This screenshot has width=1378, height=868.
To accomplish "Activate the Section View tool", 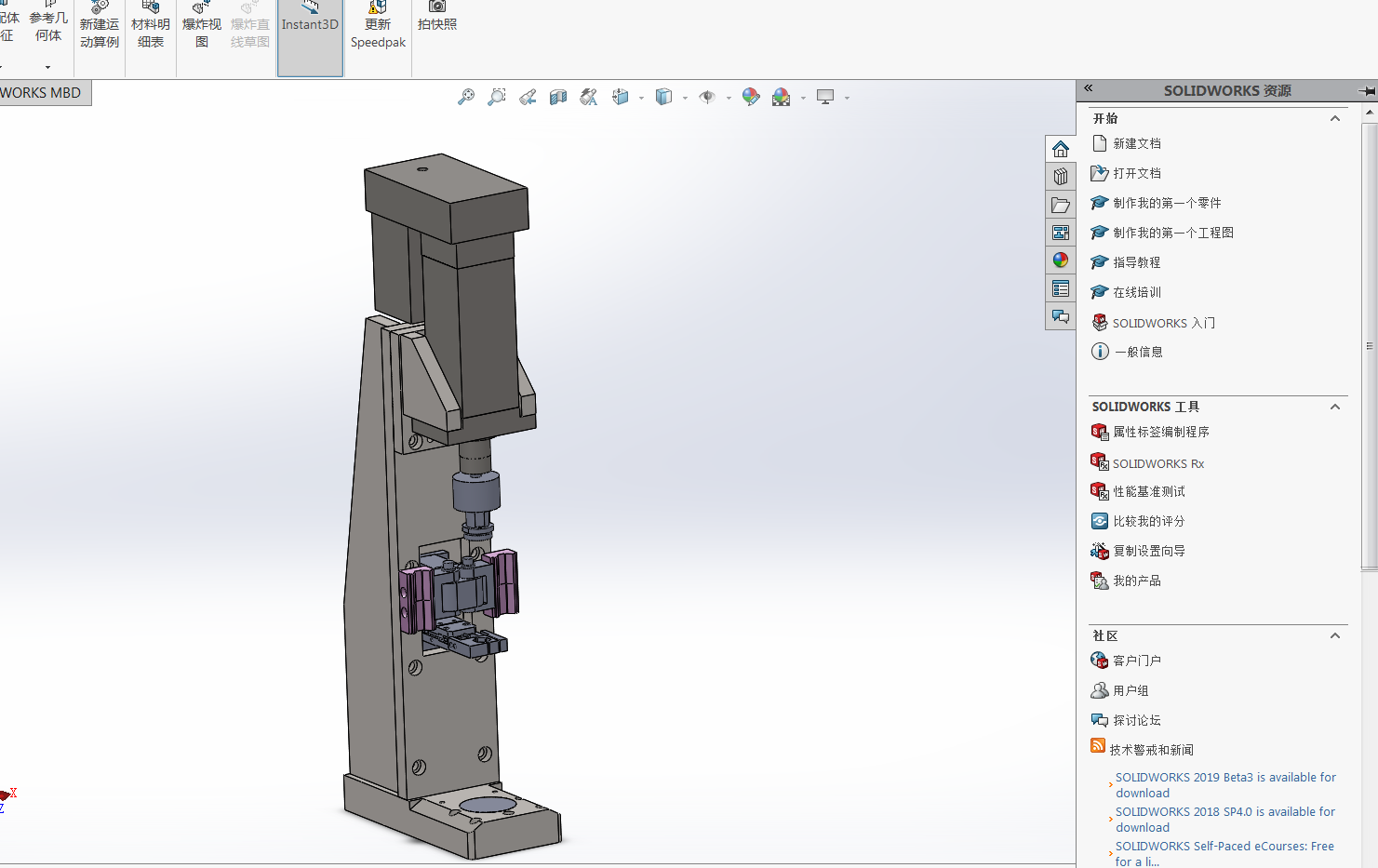I will pyautogui.click(x=558, y=97).
